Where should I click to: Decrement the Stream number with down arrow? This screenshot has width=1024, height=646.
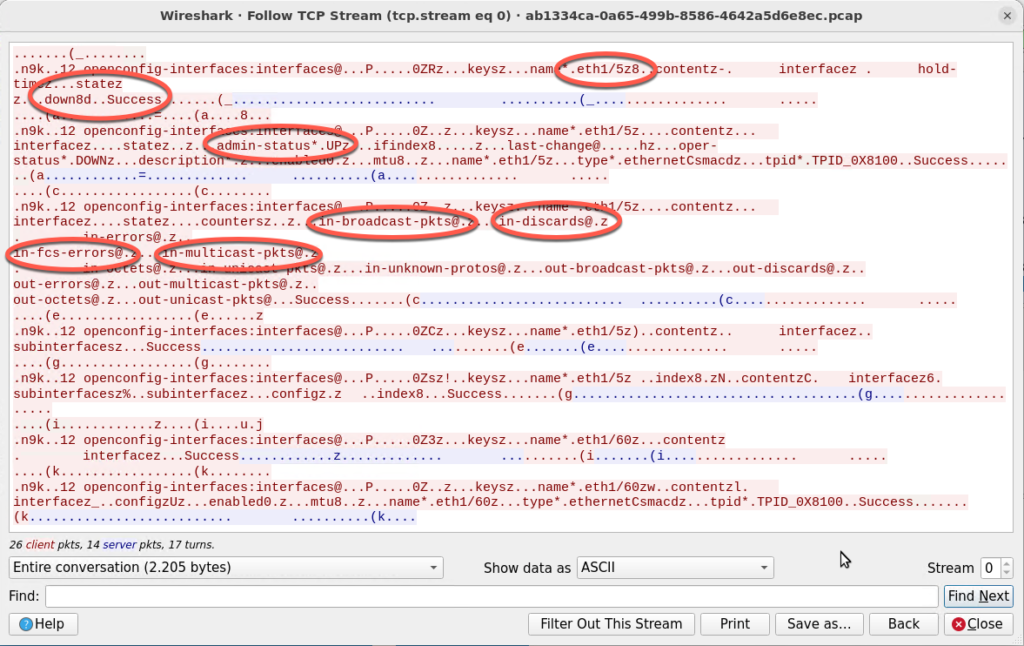1005,573
